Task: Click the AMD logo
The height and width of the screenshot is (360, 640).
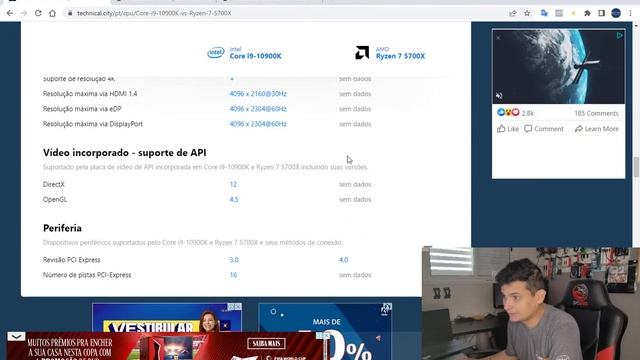Action: tap(362, 53)
